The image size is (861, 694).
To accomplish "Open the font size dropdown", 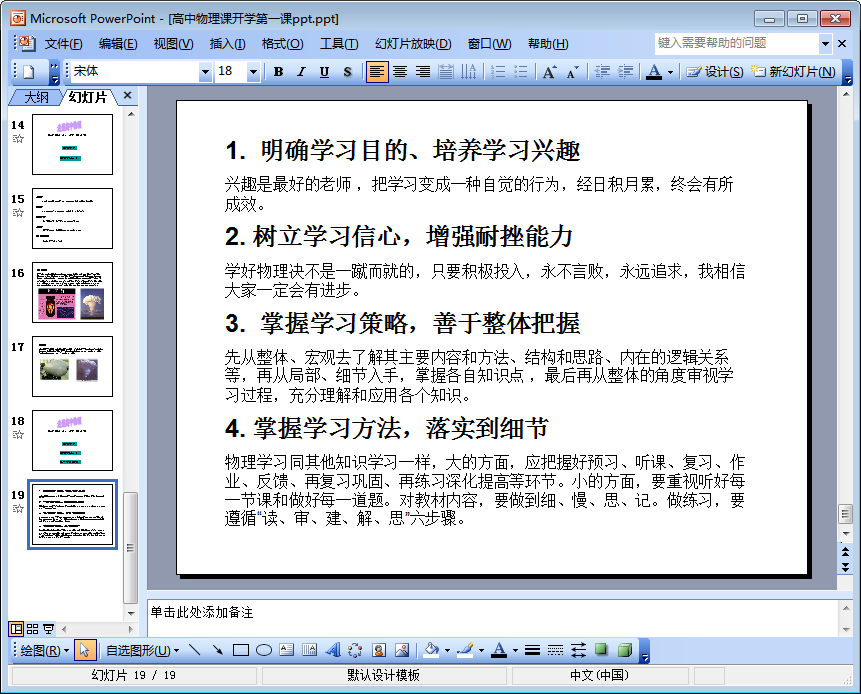I will click(x=253, y=72).
